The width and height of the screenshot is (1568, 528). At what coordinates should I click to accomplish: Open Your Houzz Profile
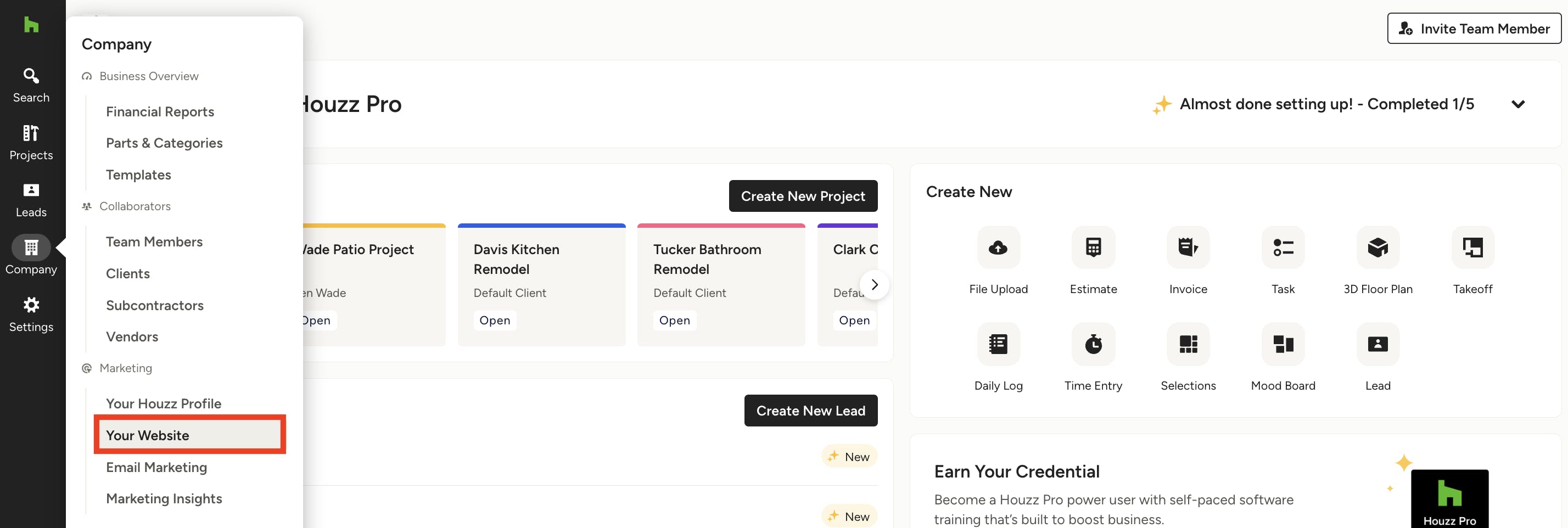(x=164, y=403)
